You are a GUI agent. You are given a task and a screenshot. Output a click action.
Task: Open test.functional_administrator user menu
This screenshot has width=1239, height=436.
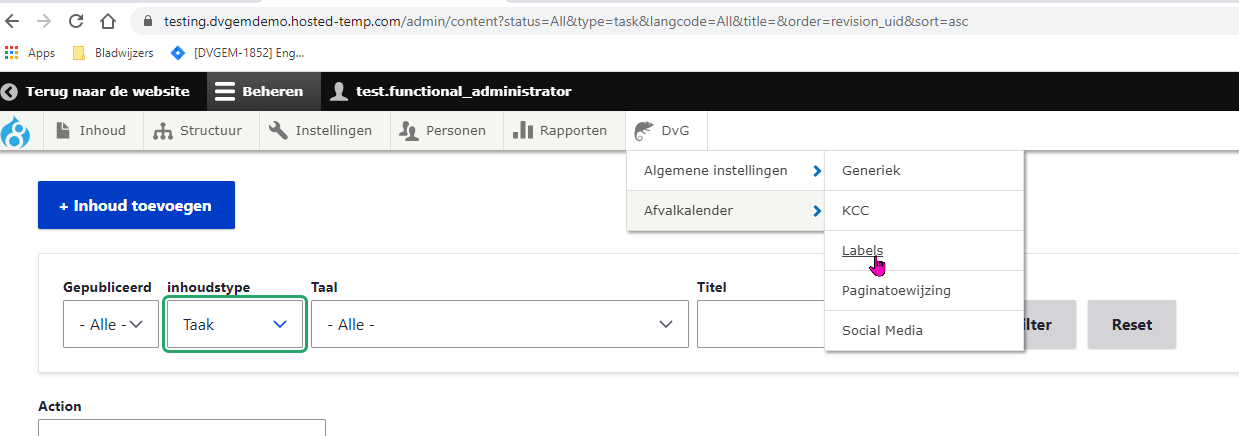coord(452,91)
